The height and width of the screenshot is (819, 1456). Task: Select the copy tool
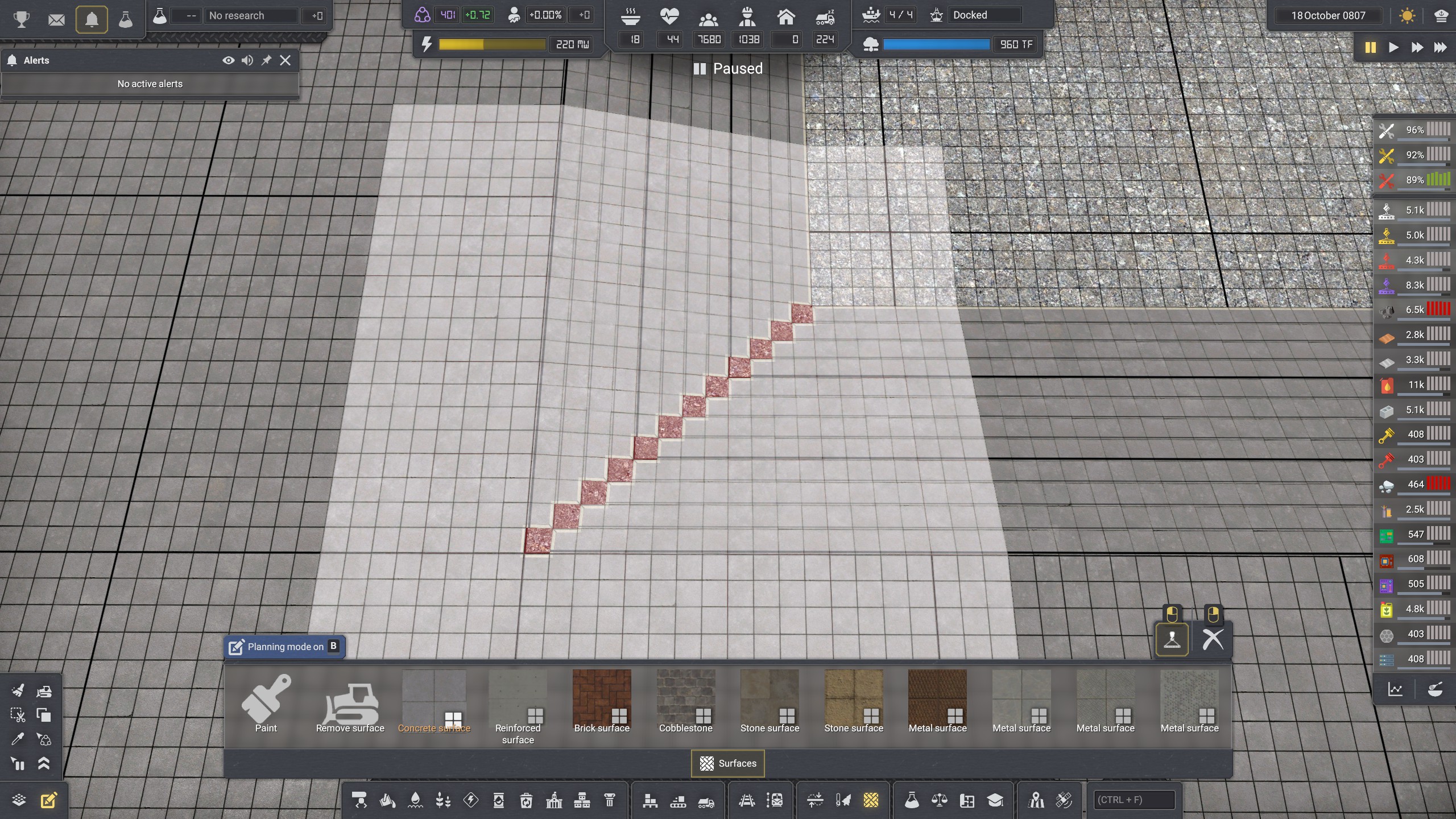click(44, 715)
